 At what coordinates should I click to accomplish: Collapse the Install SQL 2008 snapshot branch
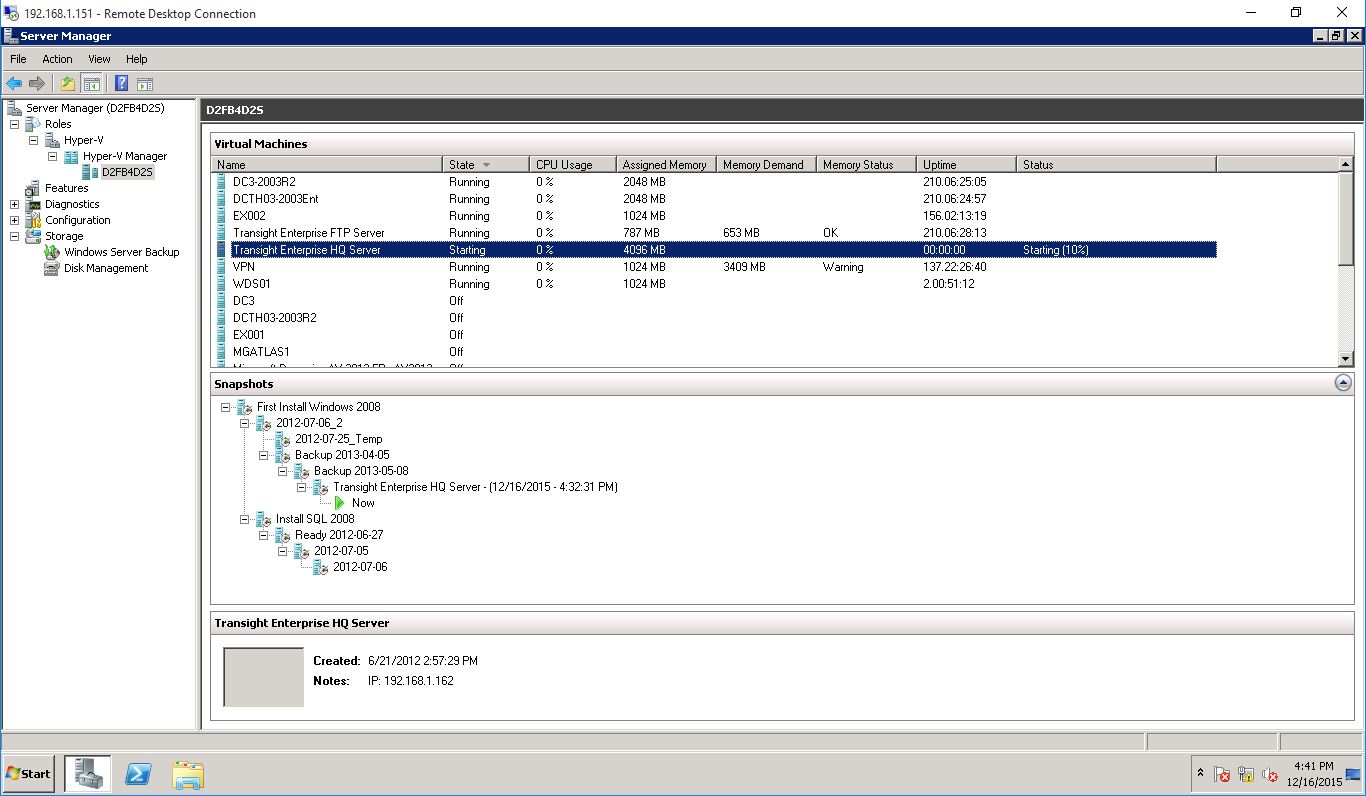click(245, 519)
